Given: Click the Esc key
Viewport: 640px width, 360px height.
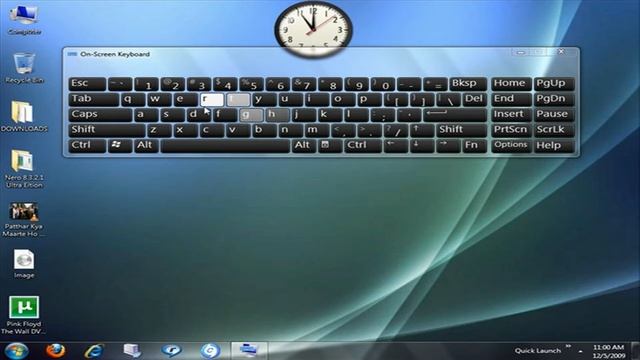Looking at the screenshot, I should 87,84.
